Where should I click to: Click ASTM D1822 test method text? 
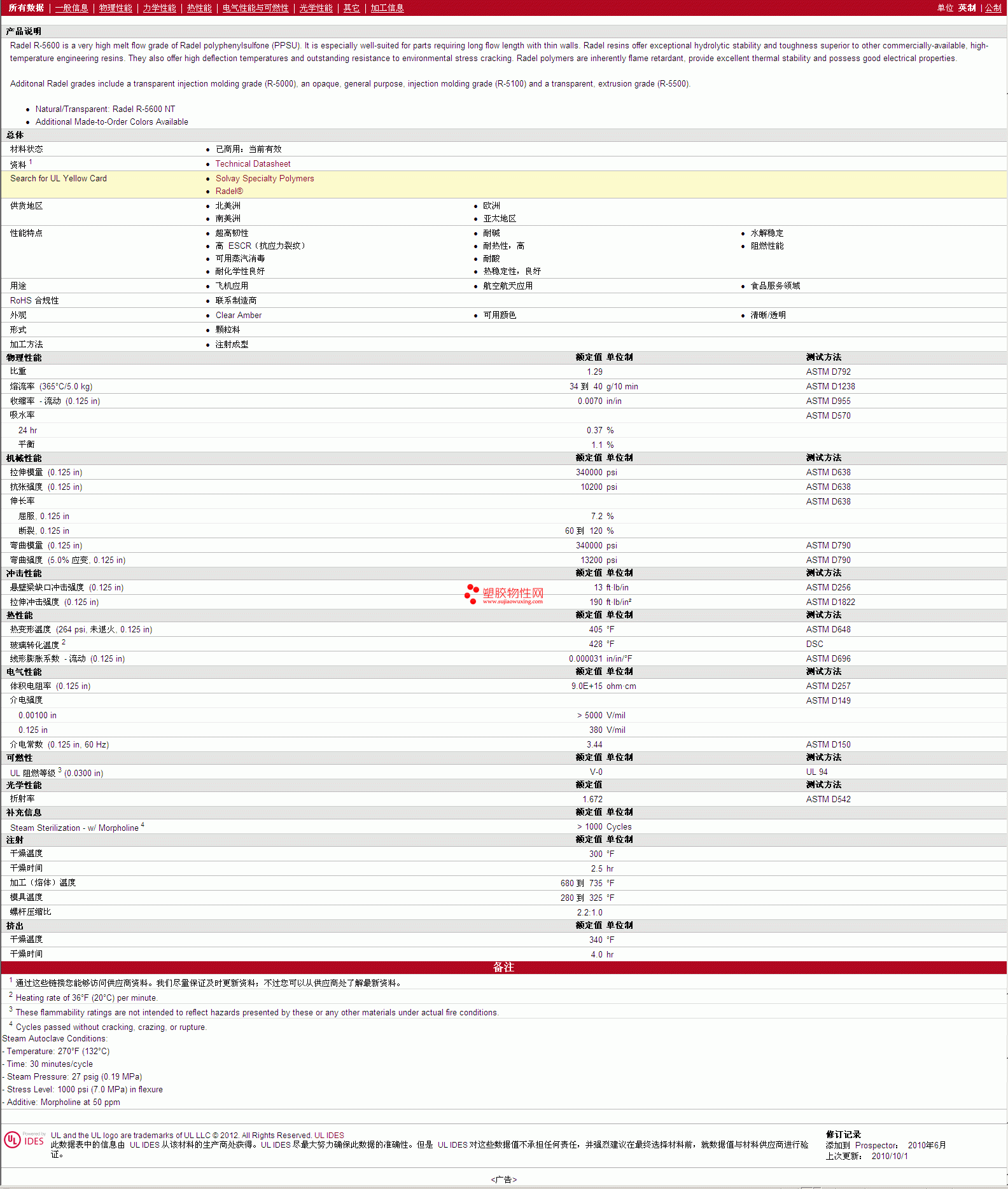click(x=830, y=602)
